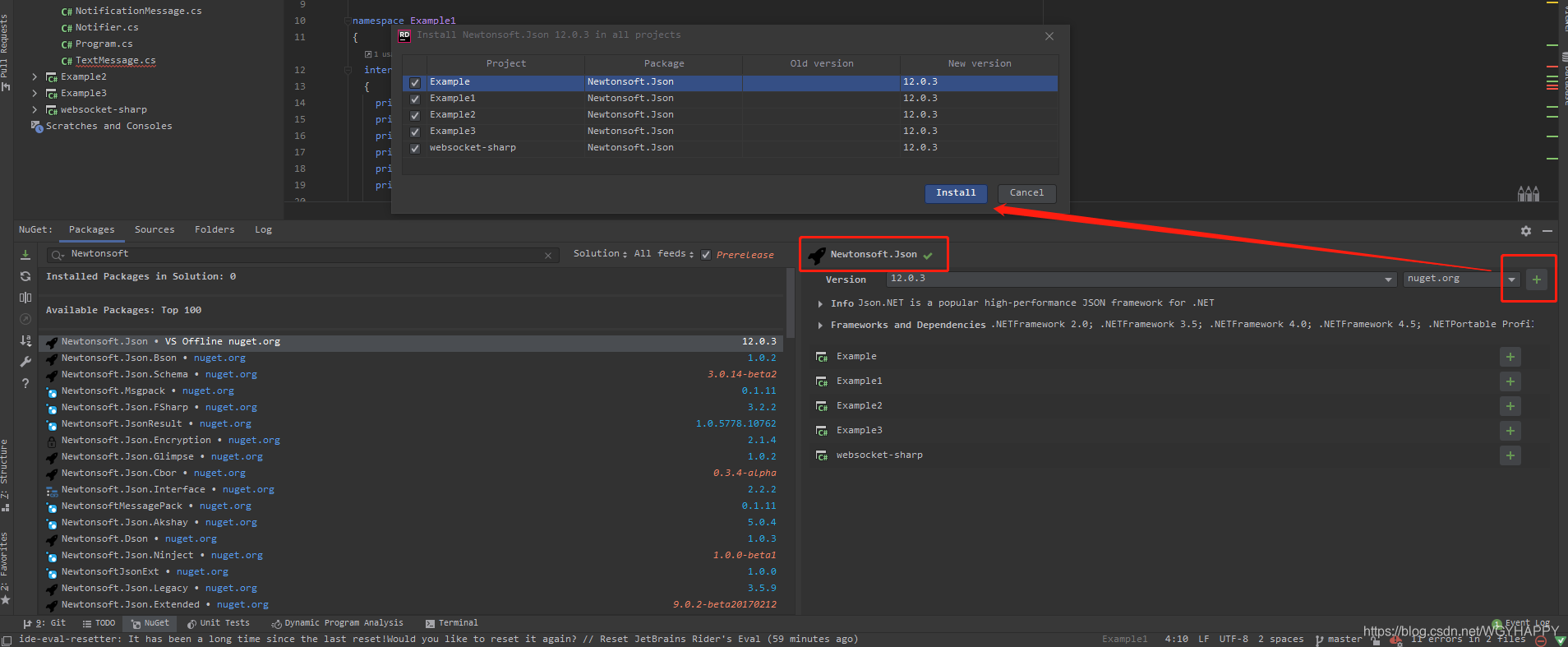The image size is (1568, 647).
Task: Click nuget.org link for Newtonsoft.Json.Schema
Action: pos(231,375)
